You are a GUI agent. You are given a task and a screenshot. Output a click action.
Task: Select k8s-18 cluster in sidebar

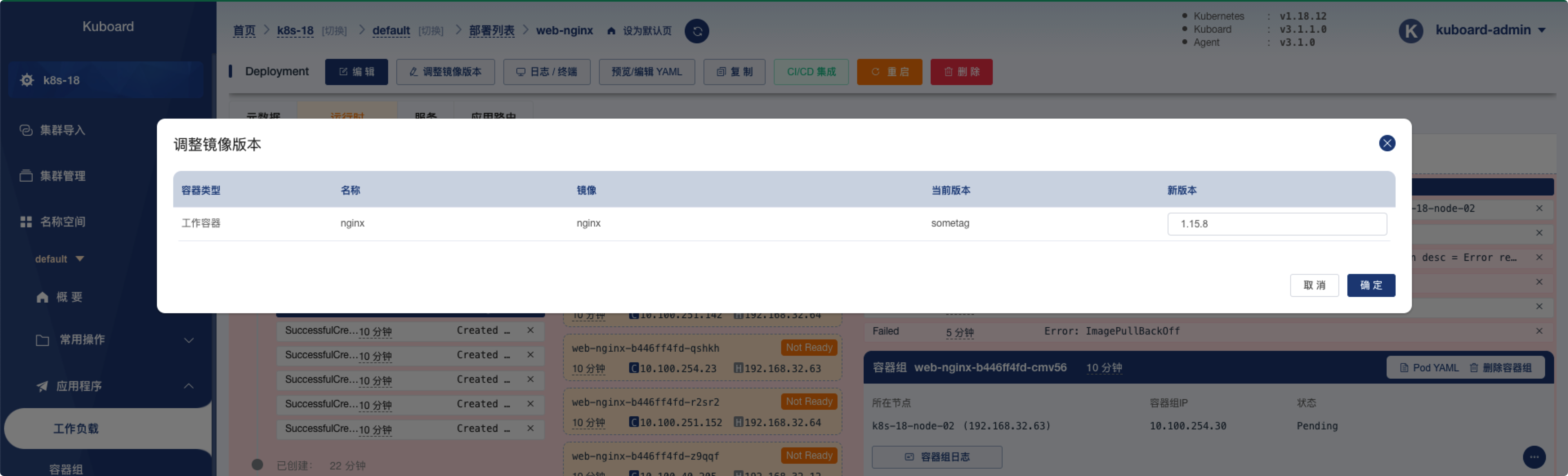point(106,80)
